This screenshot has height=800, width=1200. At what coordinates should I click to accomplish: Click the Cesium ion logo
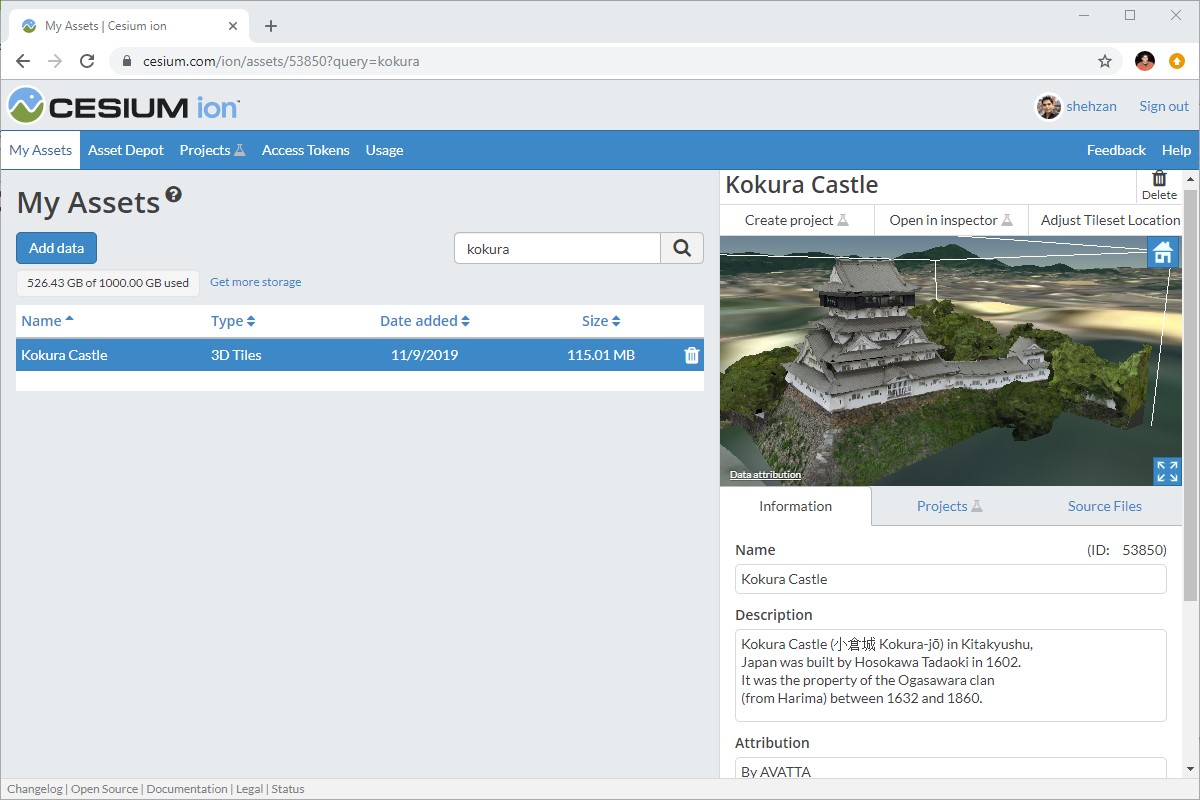(124, 106)
